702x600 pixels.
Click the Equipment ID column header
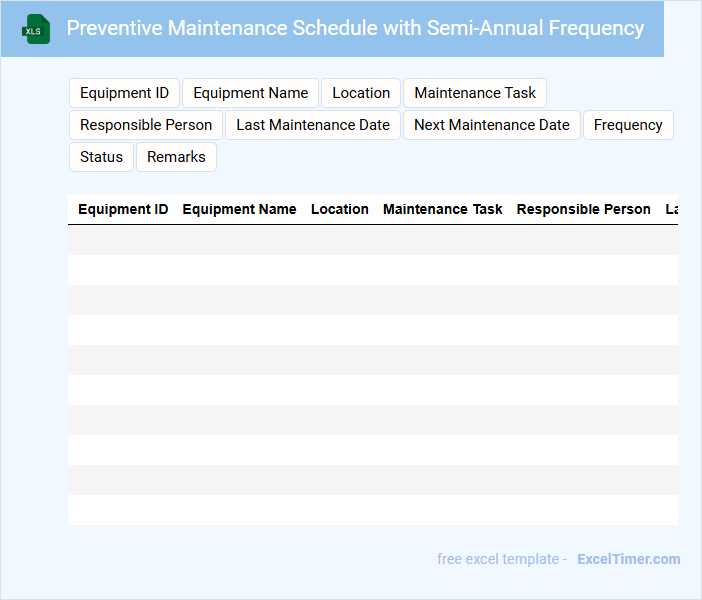(x=123, y=210)
